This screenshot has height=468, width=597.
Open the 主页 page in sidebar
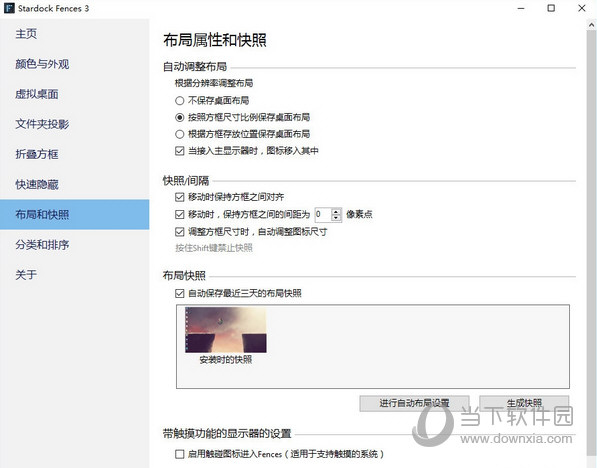(x=75, y=34)
